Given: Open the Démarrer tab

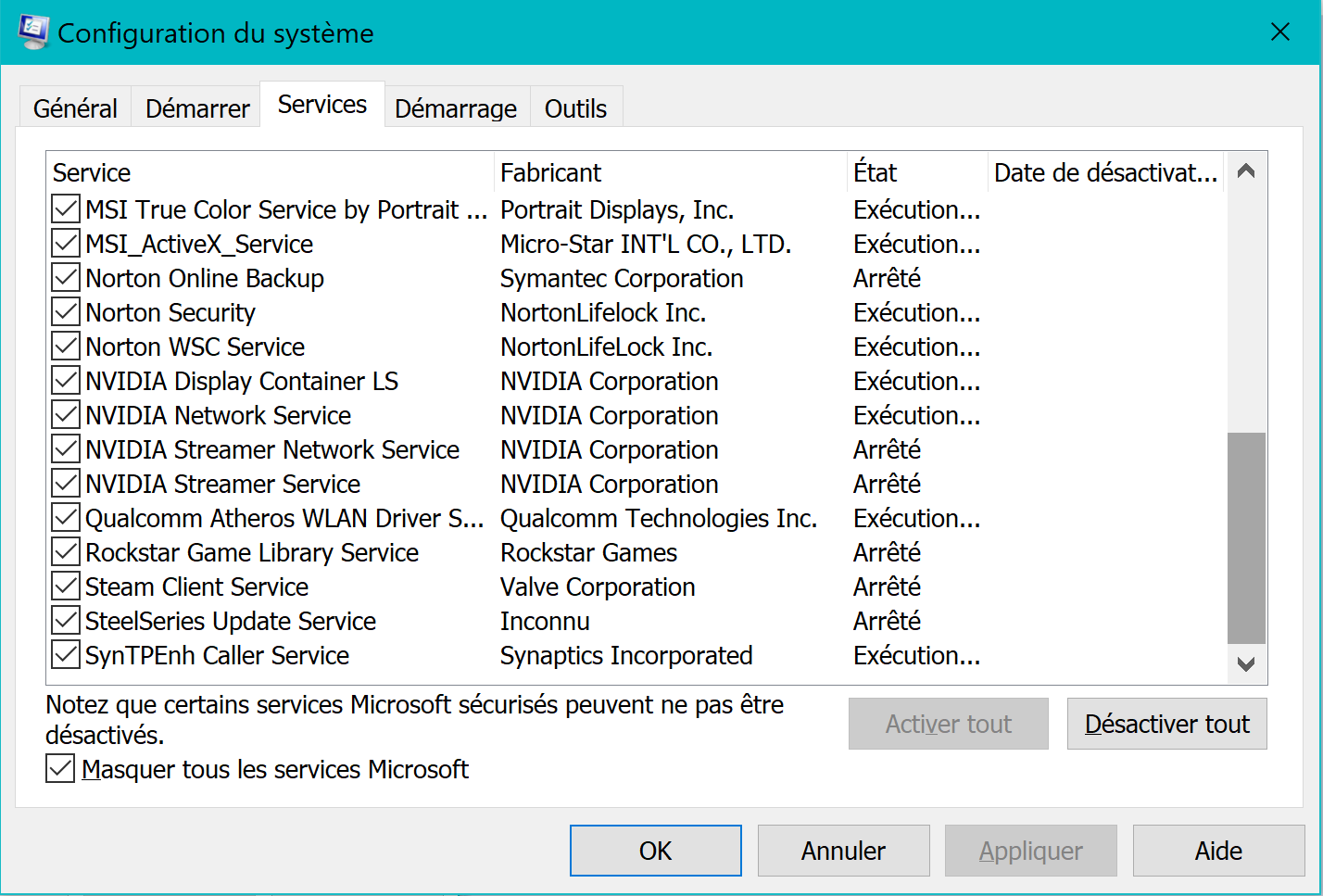Looking at the screenshot, I should pyautogui.click(x=197, y=108).
